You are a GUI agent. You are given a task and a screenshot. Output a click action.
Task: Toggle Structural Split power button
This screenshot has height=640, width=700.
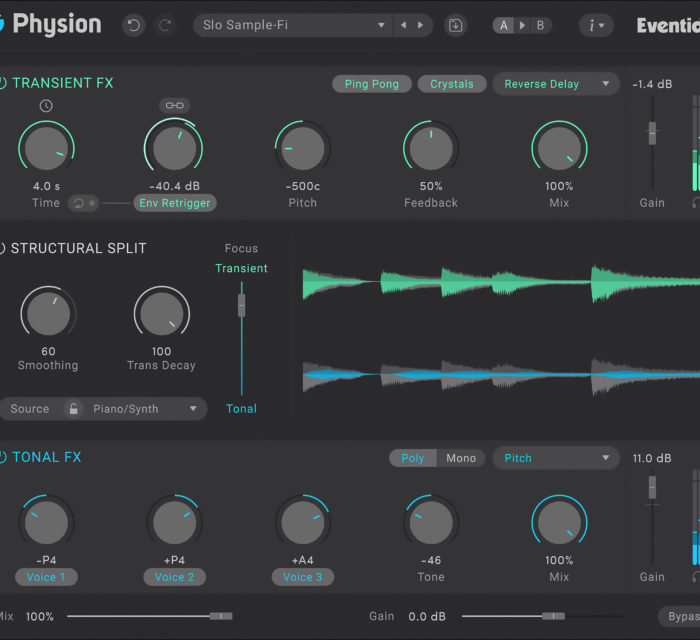2,248
